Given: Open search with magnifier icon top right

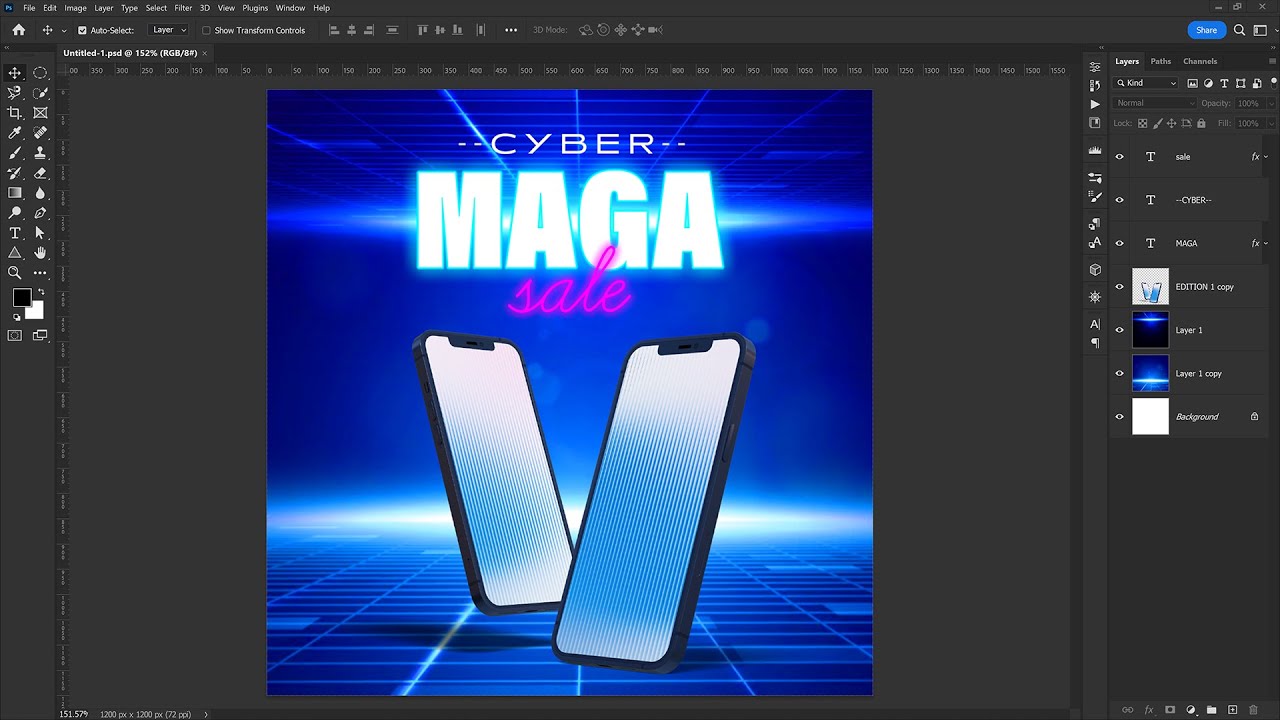Looking at the screenshot, I should pyautogui.click(x=1239, y=30).
